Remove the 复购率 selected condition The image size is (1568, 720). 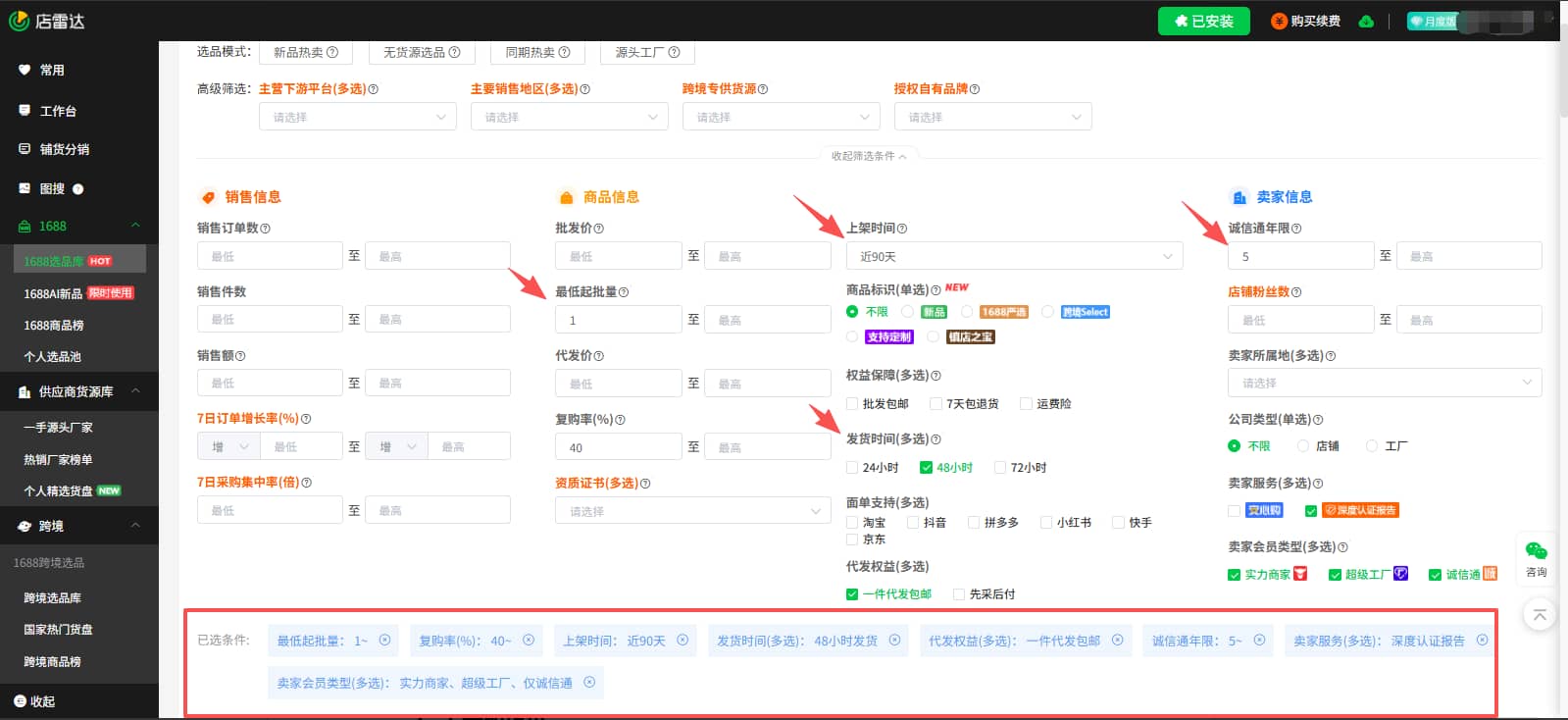tap(529, 640)
